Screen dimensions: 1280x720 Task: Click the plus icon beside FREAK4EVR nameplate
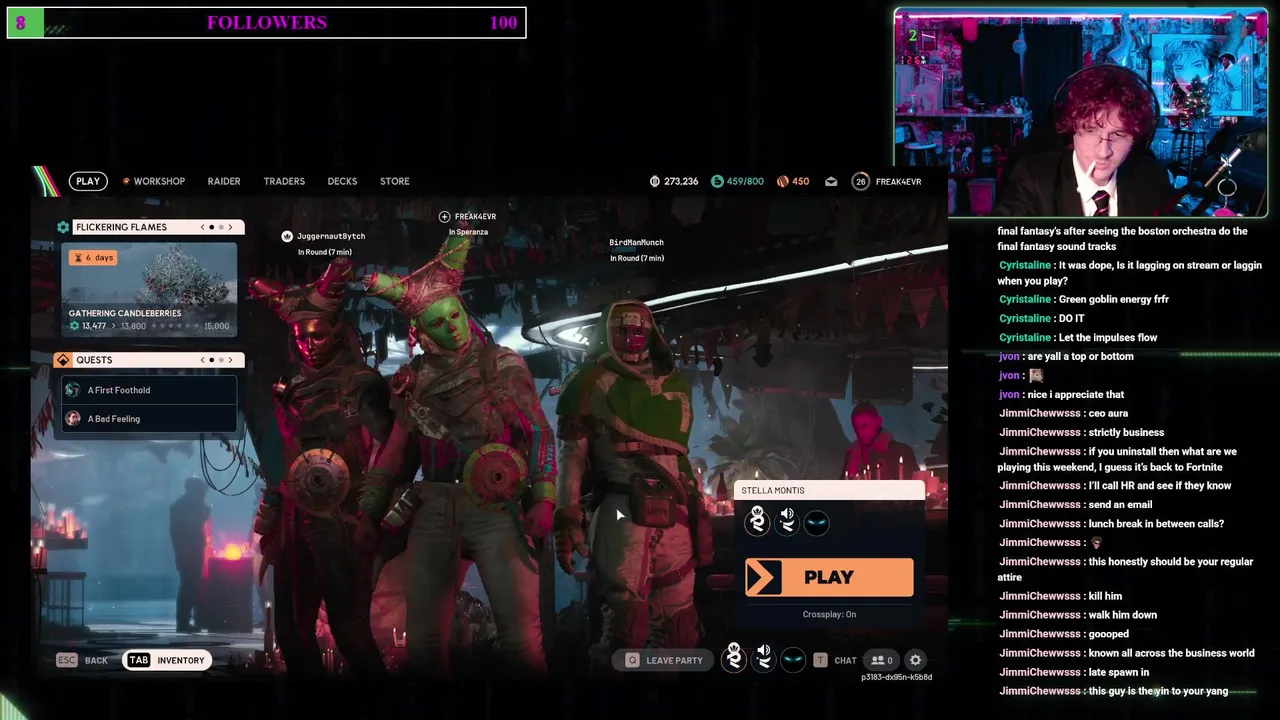pos(445,216)
